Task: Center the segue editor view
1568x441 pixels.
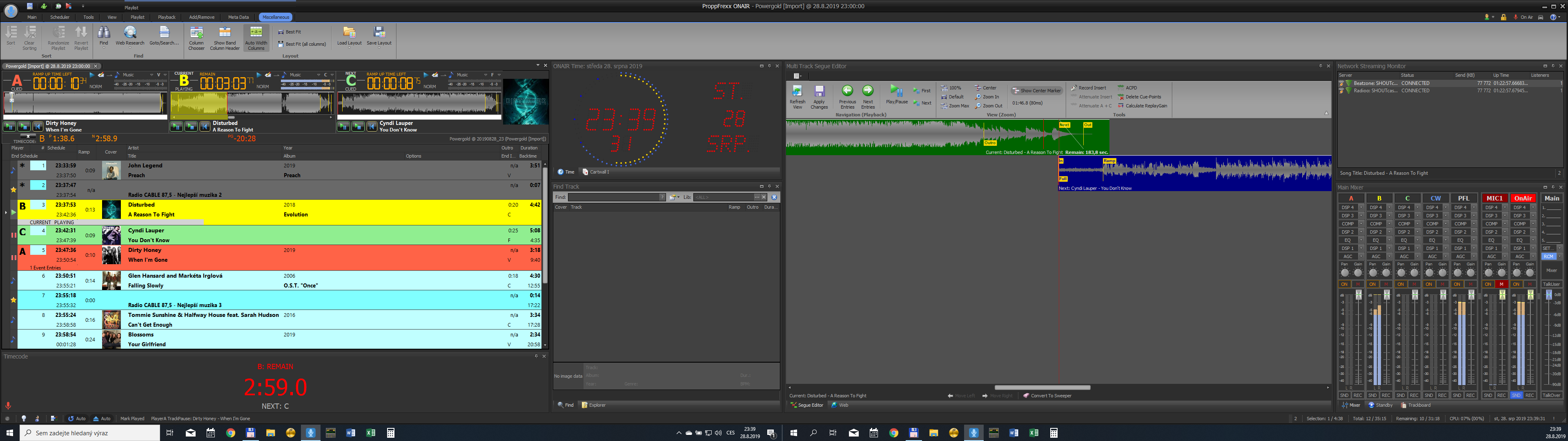Action: [x=986, y=88]
